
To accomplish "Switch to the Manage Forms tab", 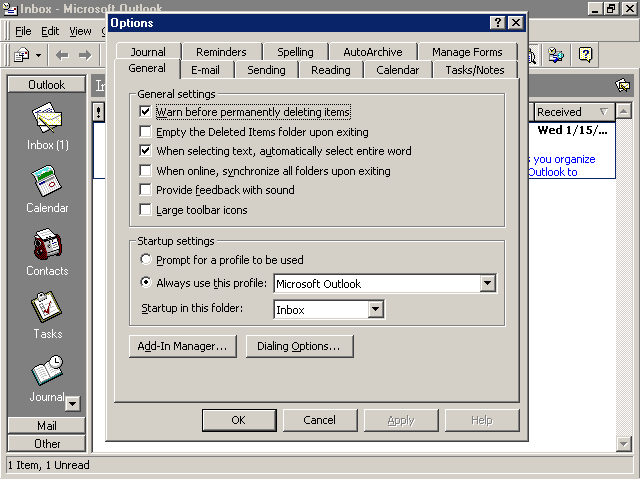I will (x=467, y=52).
